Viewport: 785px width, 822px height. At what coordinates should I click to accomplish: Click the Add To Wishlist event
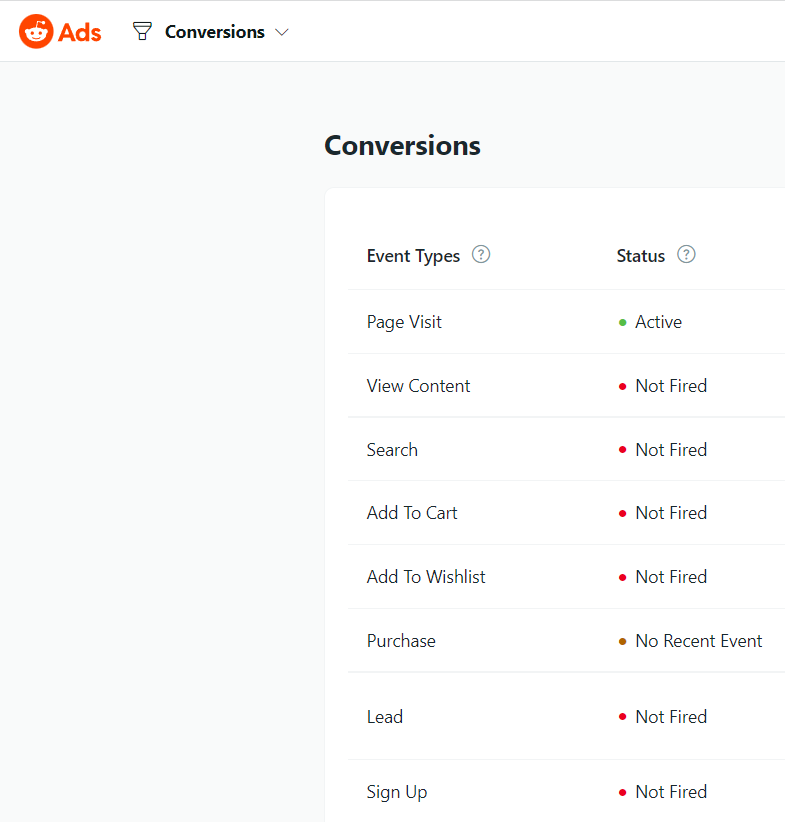(x=426, y=576)
